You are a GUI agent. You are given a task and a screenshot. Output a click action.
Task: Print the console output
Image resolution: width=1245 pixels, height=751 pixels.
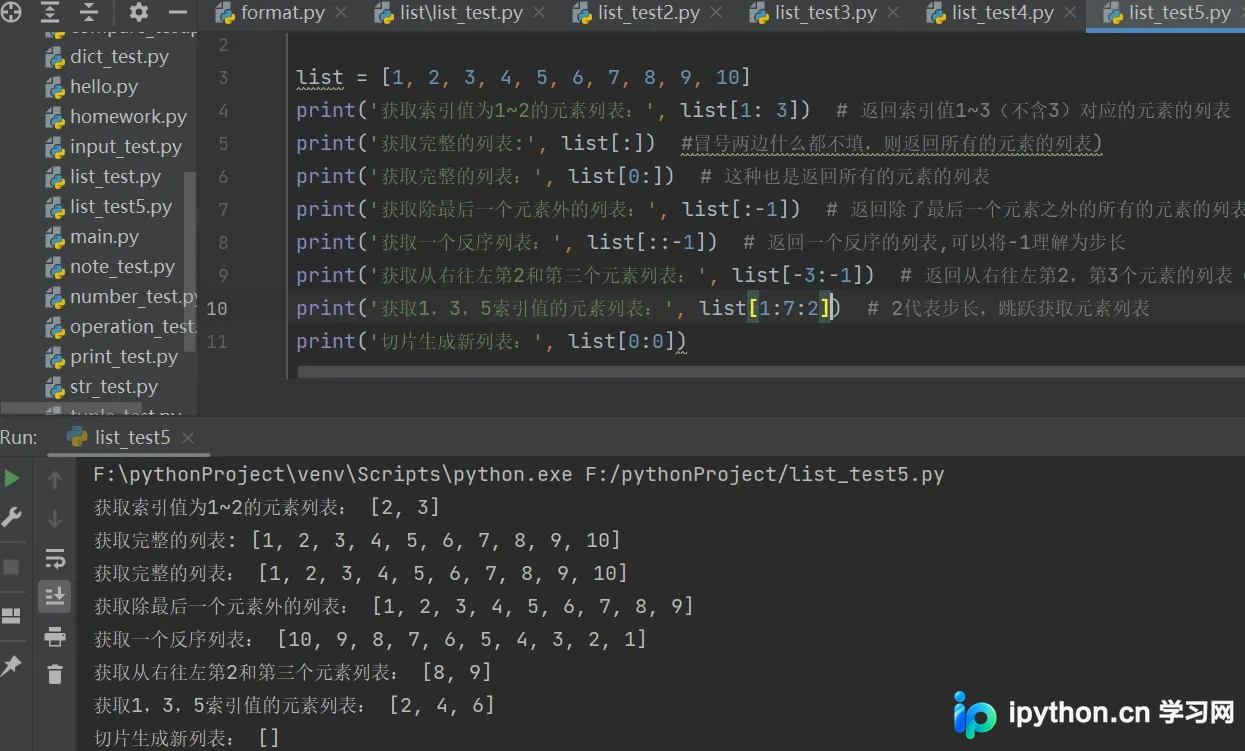(55, 637)
